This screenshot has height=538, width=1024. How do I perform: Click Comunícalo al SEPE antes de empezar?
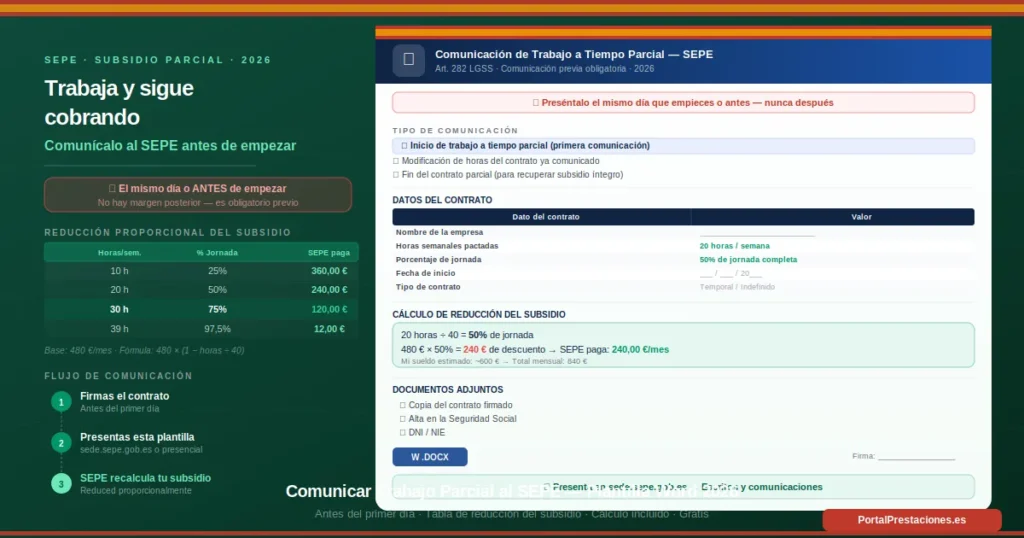point(170,146)
